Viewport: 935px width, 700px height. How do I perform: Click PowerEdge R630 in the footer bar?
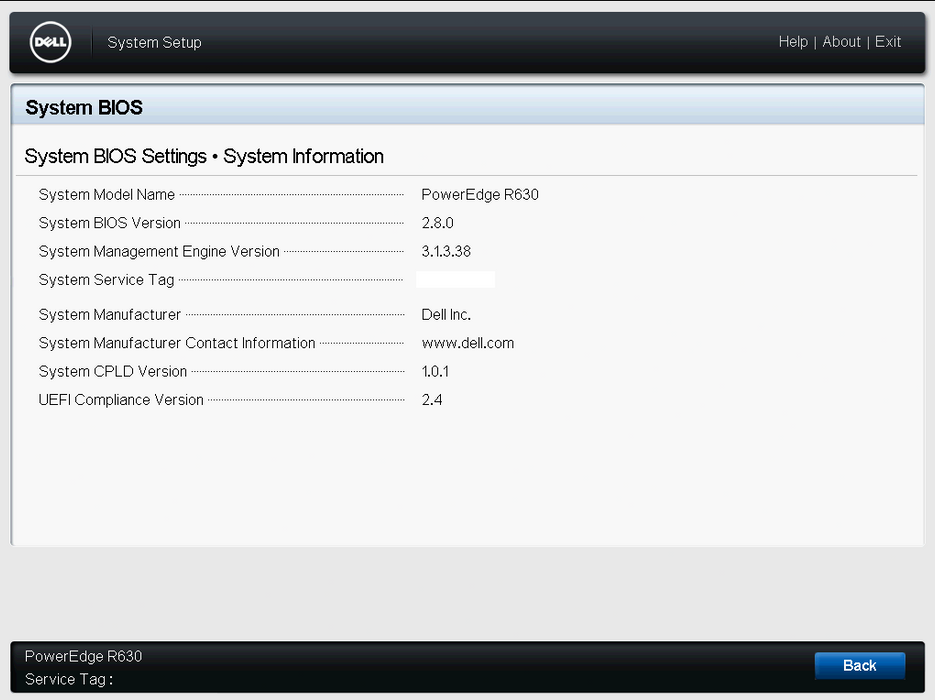(83, 656)
